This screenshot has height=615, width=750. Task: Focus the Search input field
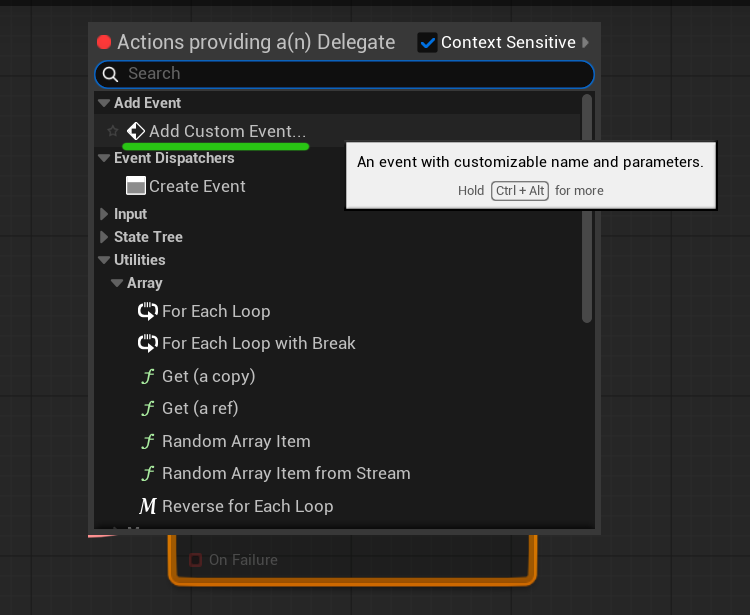(x=344, y=74)
